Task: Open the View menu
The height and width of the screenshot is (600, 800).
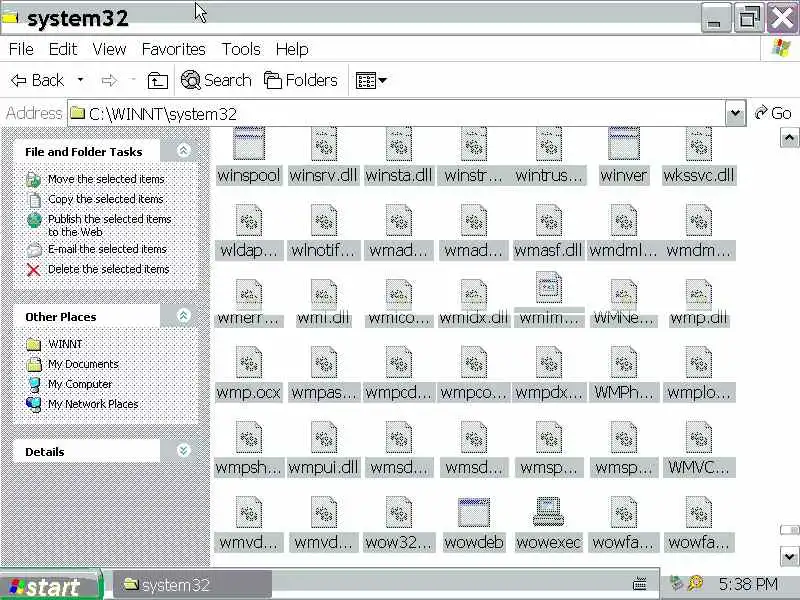Action: [x=109, y=49]
